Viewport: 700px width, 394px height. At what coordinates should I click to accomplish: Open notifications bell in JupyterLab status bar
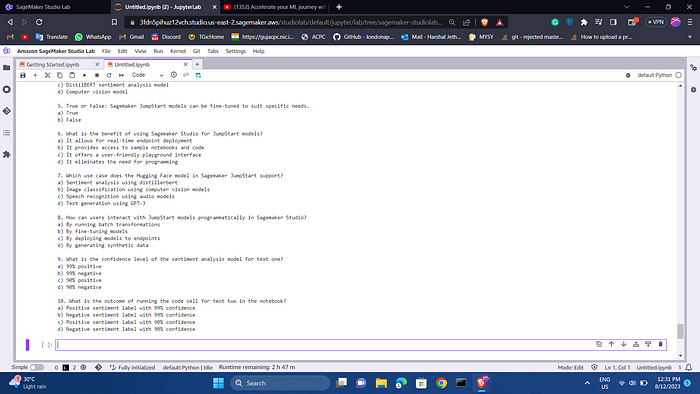[689, 367]
